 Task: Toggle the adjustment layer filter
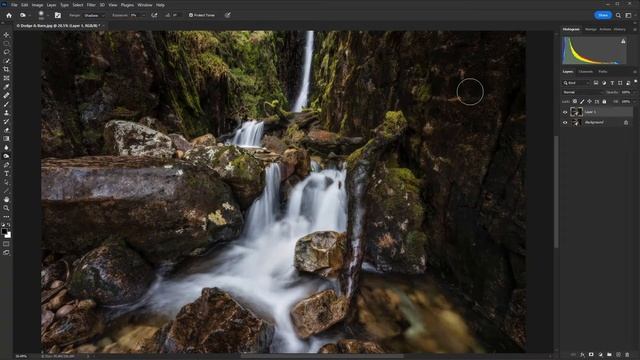coord(604,83)
